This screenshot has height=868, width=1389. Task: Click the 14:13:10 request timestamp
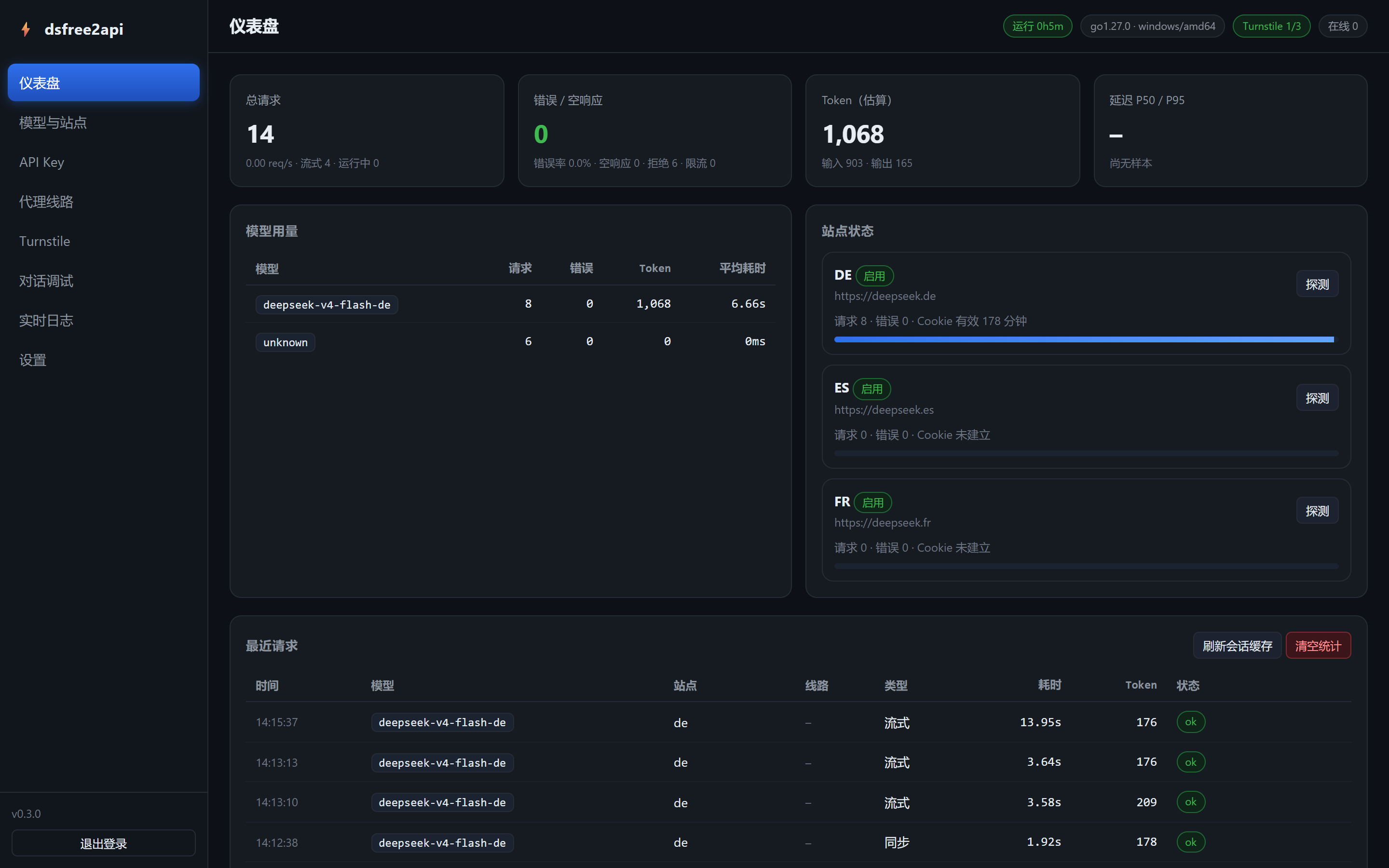[x=277, y=802]
